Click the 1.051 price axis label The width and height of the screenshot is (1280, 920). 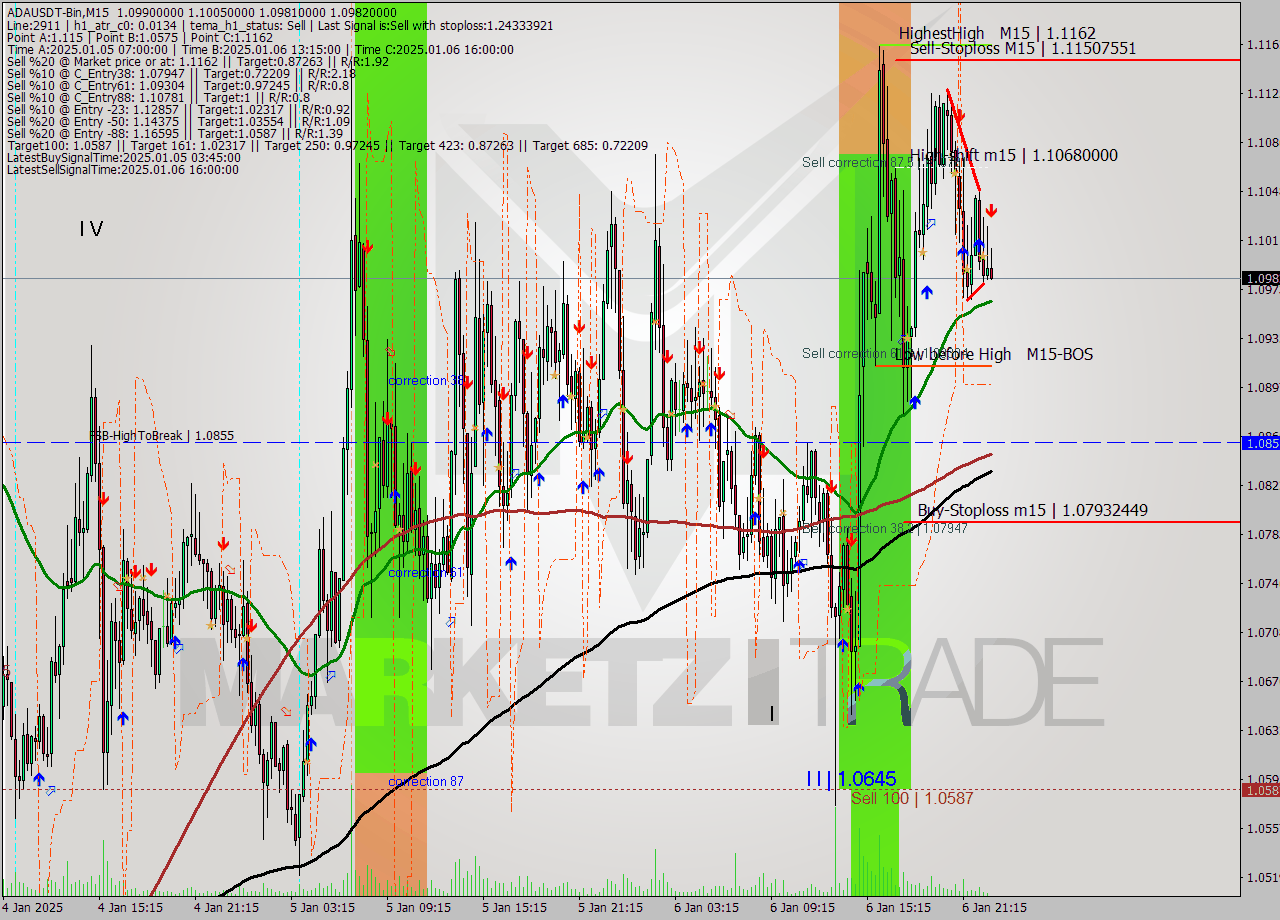click(x=1264, y=878)
